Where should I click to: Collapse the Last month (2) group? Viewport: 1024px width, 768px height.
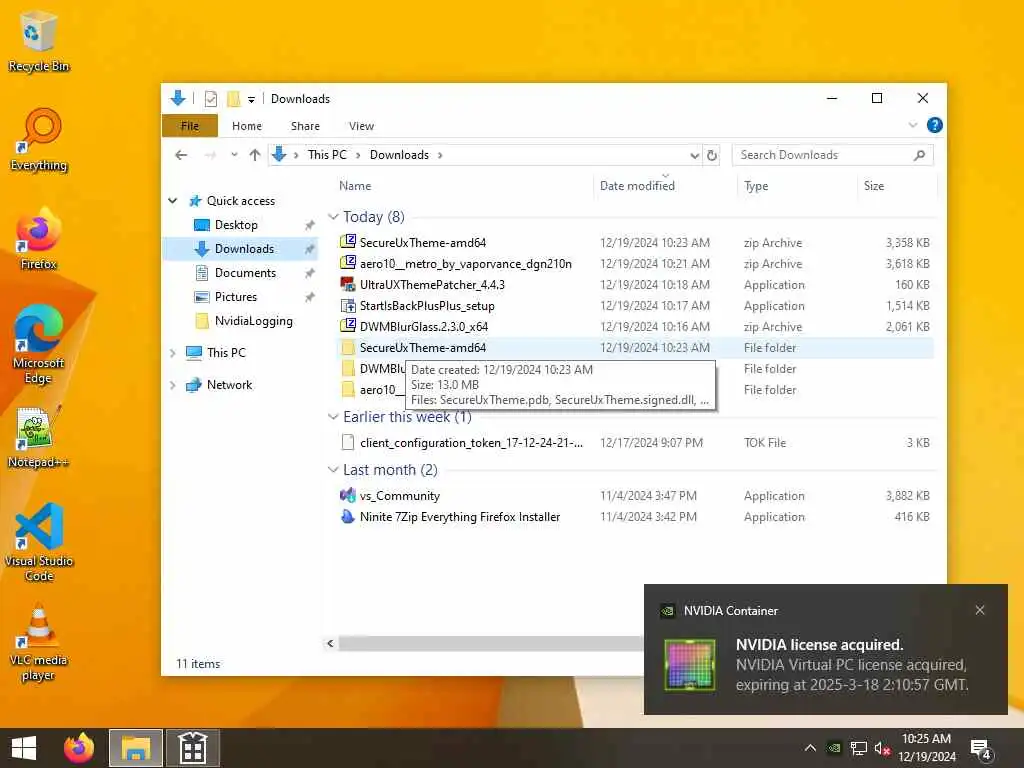pos(333,470)
